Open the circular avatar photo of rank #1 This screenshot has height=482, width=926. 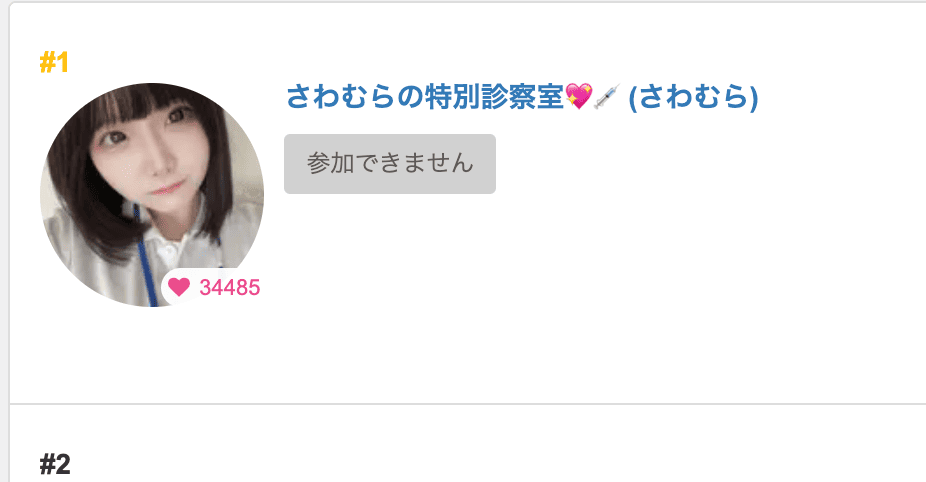click(152, 195)
